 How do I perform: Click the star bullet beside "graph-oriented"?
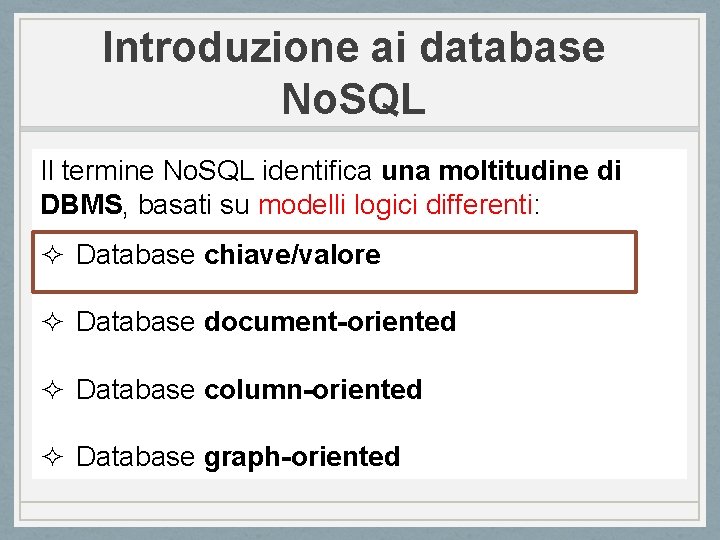52,457
